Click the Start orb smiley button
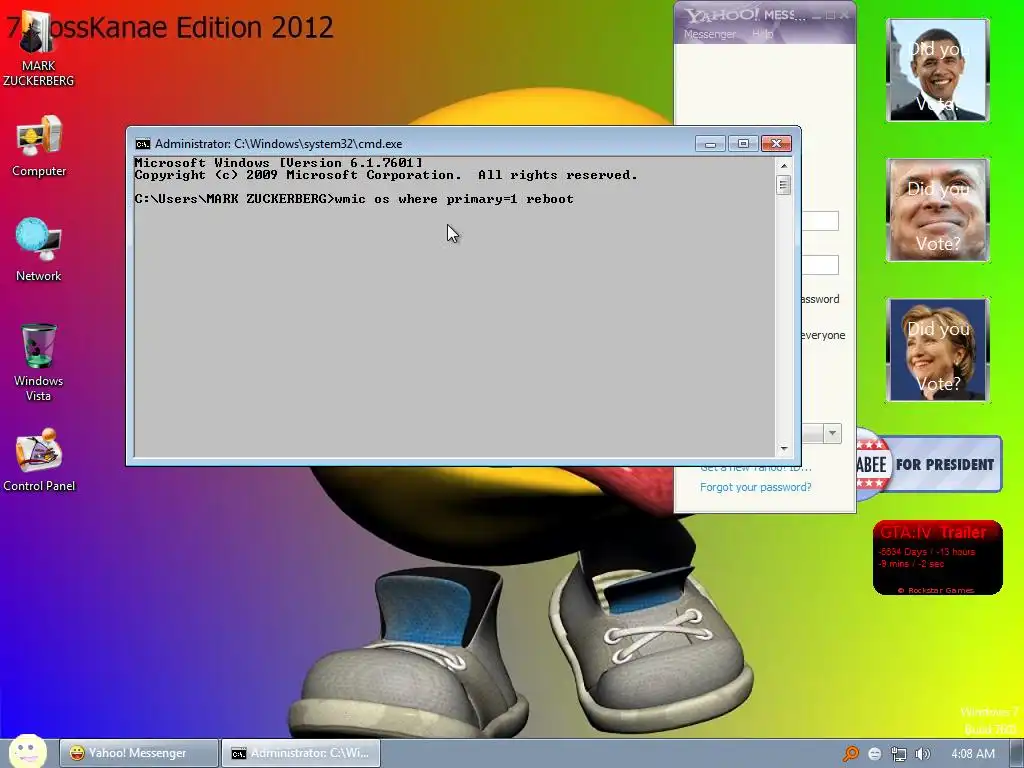1024x768 pixels. [27, 752]
